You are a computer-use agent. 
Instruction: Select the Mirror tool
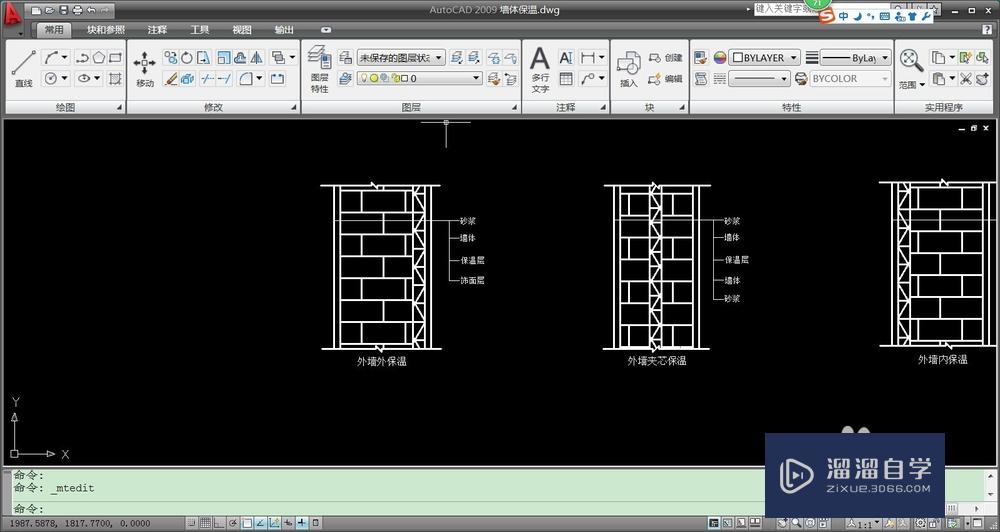pyautogui.click(x=256, y=57)
